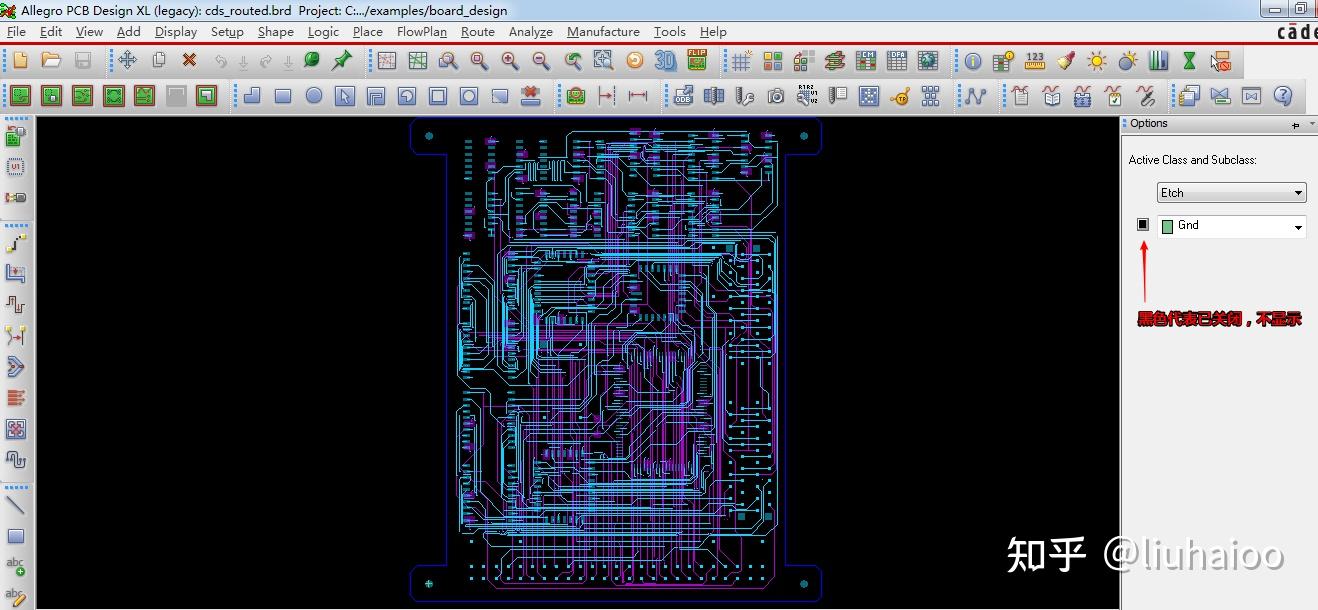The height and width of the screenshot is (610, 1318).
Task: Open the Active Class dropdown showing Etch
Action: (x=1230, y=192)
